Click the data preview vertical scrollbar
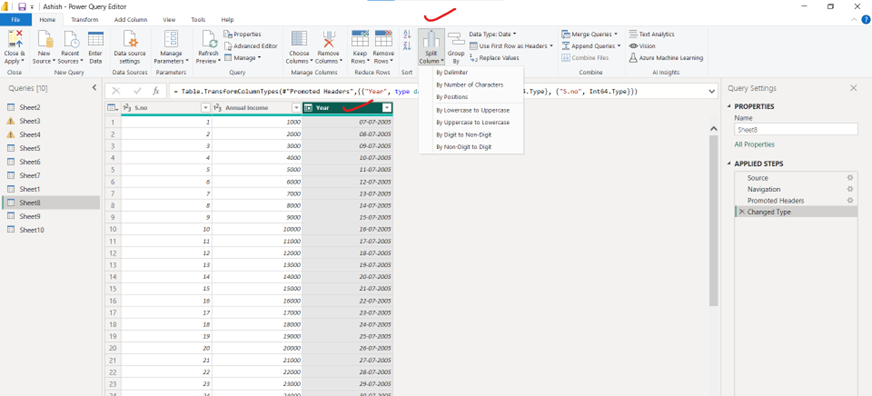Screen dimensions: 872x396 pos(714,221)
